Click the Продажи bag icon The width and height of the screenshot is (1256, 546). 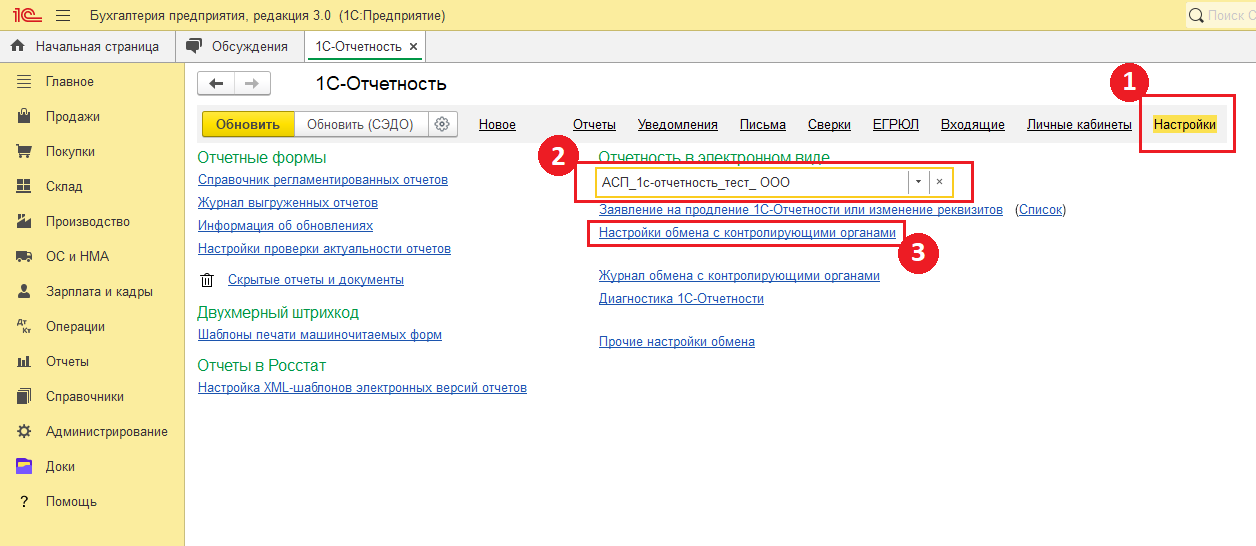pos(25,116)
